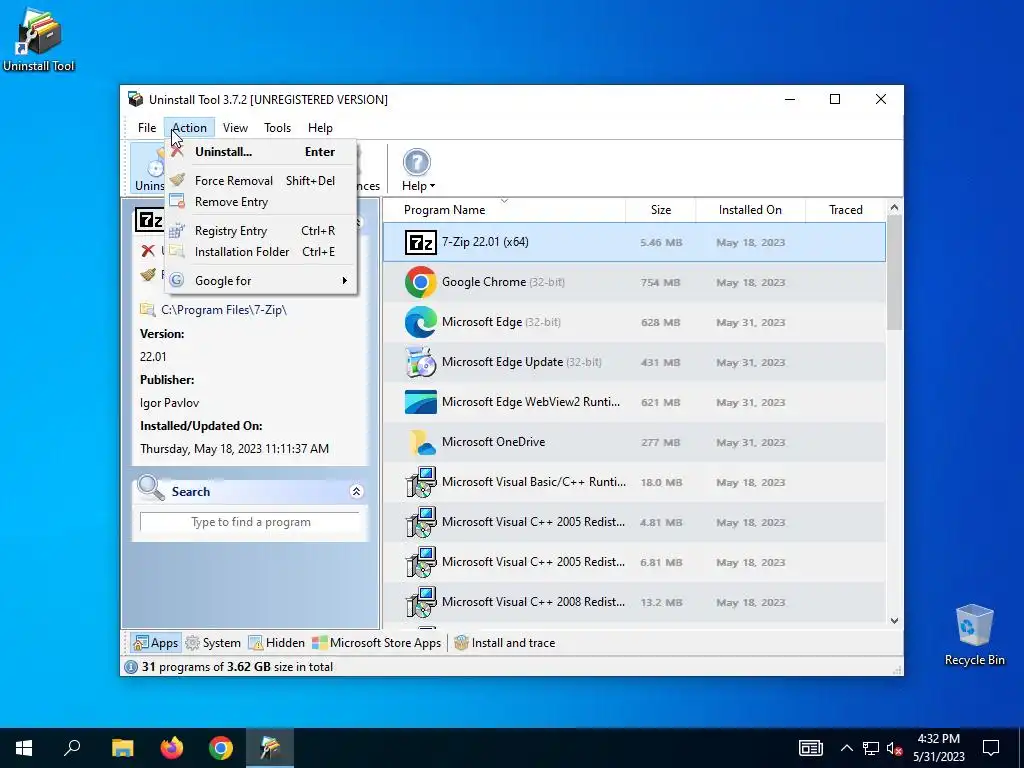1024x768 pixels.
Task: Sort by the Installed On column header
Action: point(750,210)
